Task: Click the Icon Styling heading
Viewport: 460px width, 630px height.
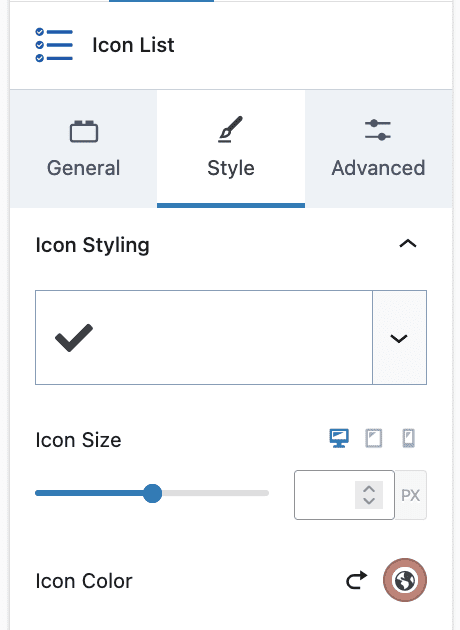Action: [92, 245]
